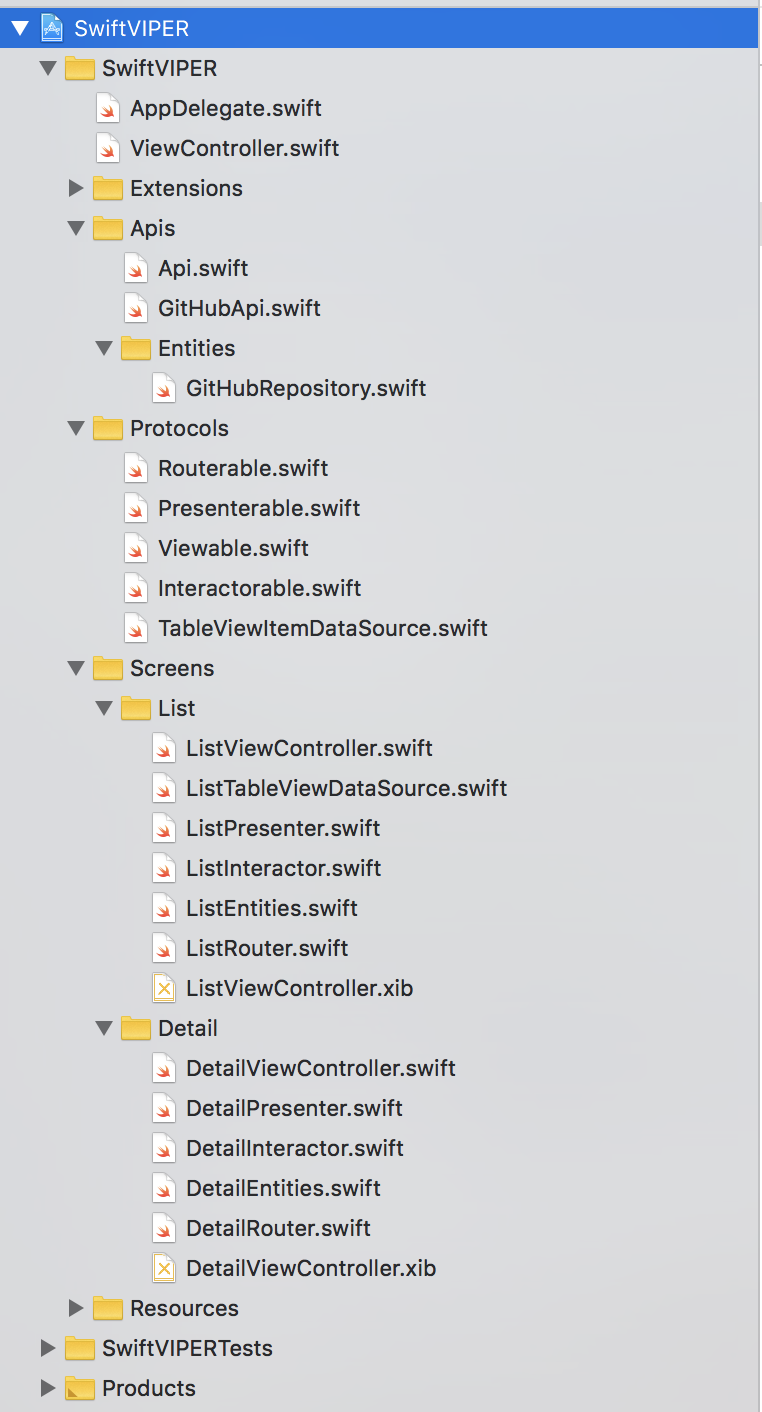
Task: Select the SwiftVIPERTests group label
Action: click(x=187, y=1348)
